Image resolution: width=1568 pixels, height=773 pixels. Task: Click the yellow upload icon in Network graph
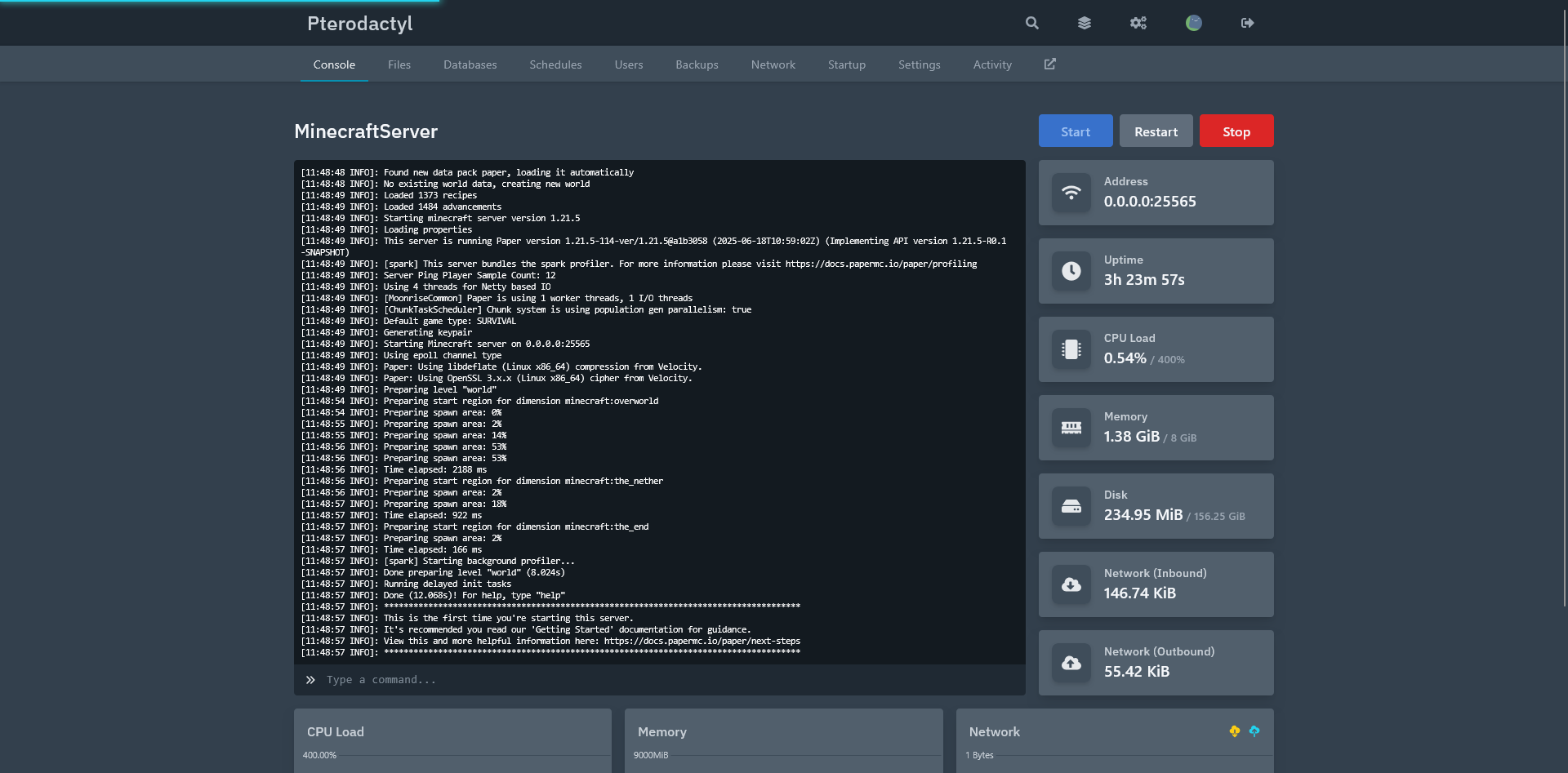[1235, 731]
